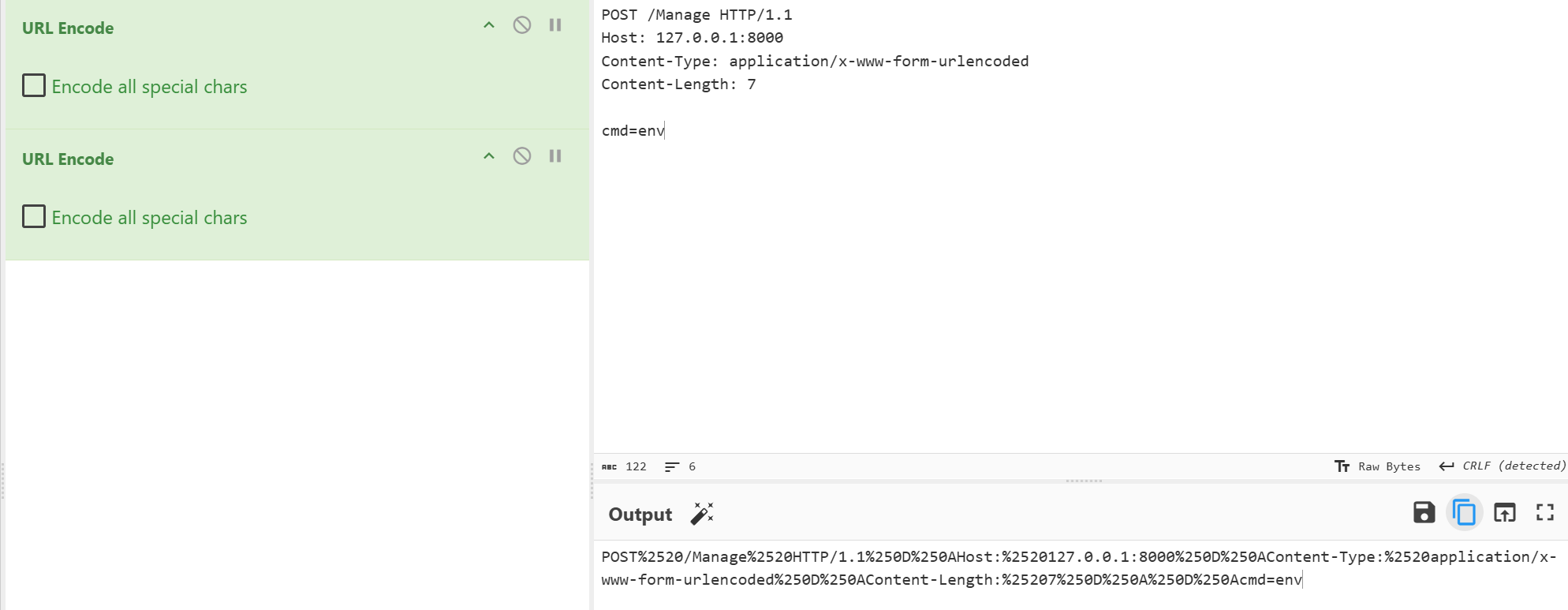1568x610 pixels.
Task: Set breakpoint on first URL Encode operation
Action: click(555, 25)
